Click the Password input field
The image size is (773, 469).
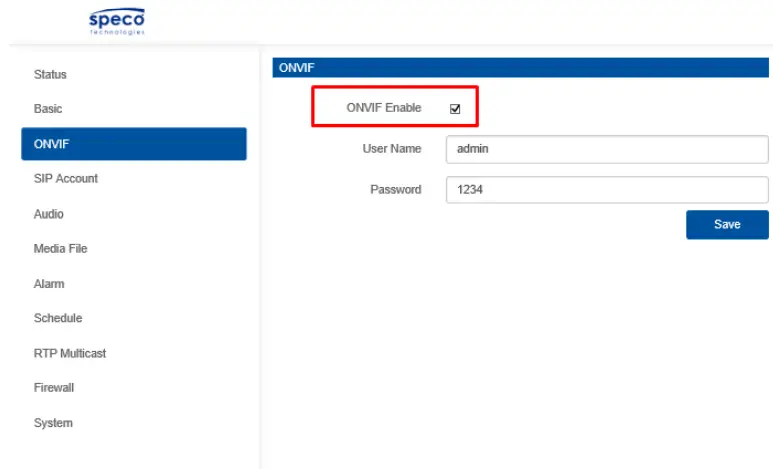607,190
